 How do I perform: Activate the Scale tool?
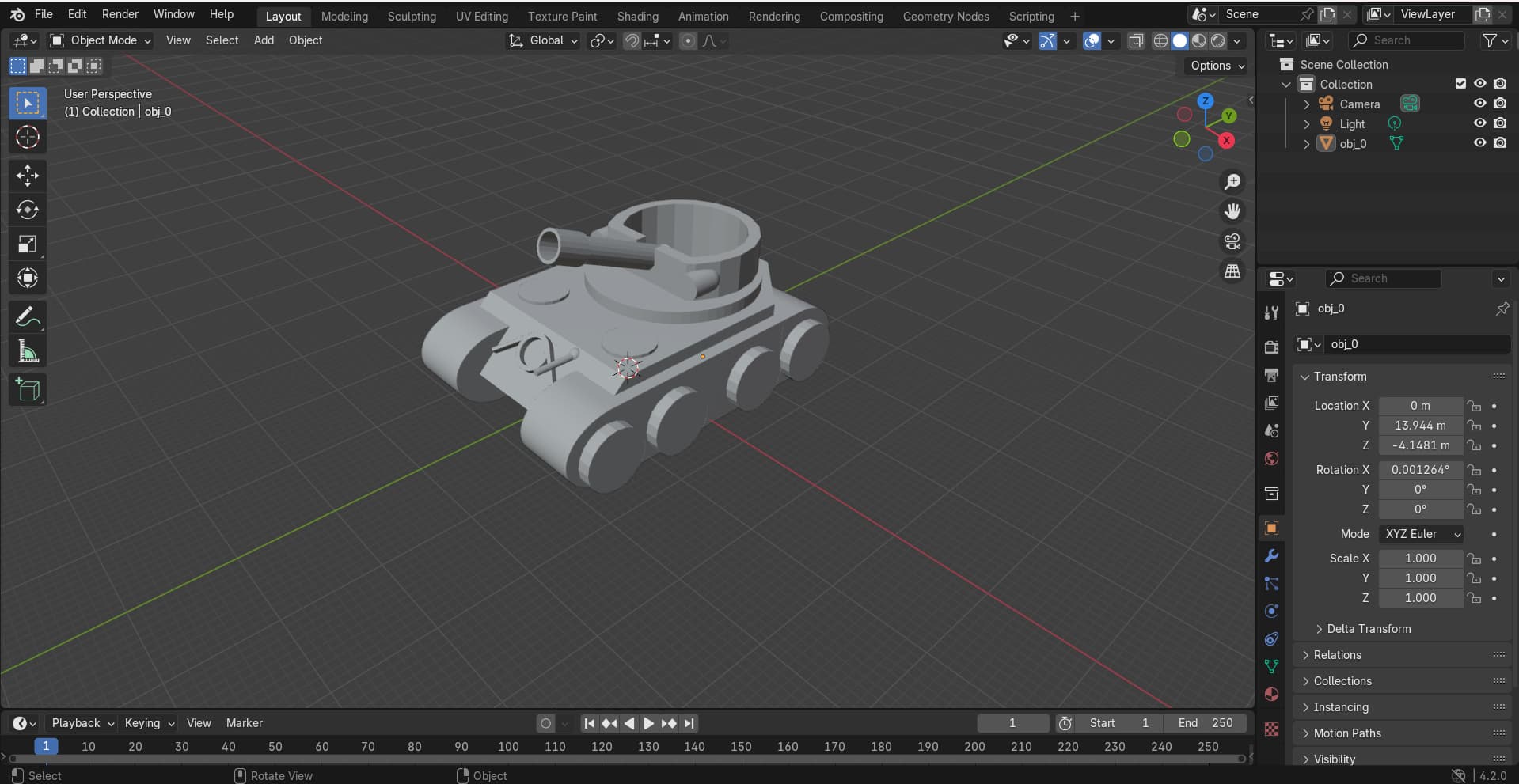(x=28, y=244)
